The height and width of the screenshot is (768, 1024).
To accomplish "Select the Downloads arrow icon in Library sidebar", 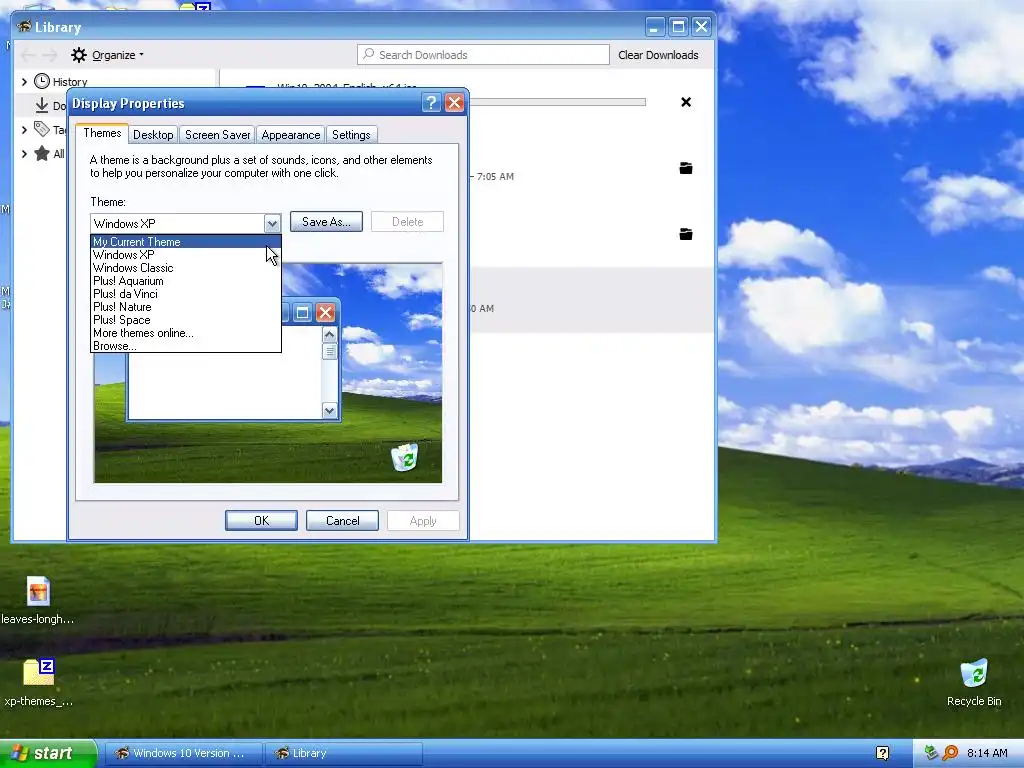I will [42, 105].
